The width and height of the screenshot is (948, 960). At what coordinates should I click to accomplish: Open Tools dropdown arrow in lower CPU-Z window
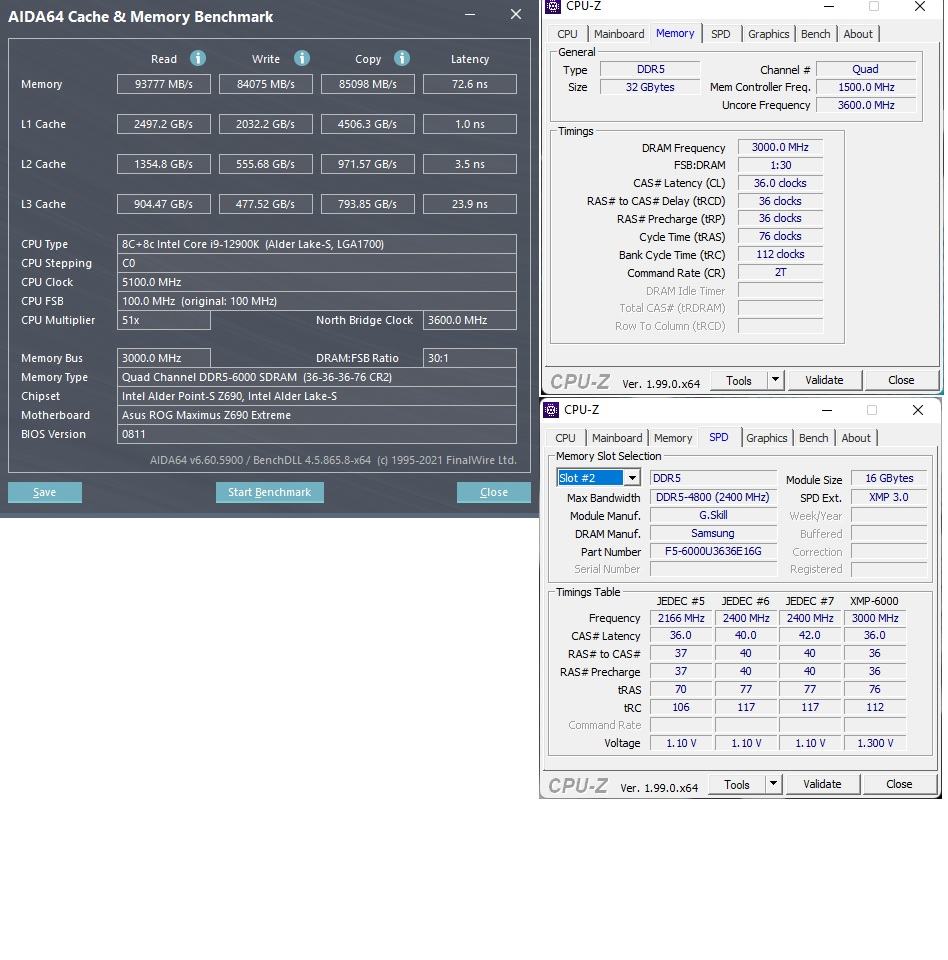tap(773, 784)
